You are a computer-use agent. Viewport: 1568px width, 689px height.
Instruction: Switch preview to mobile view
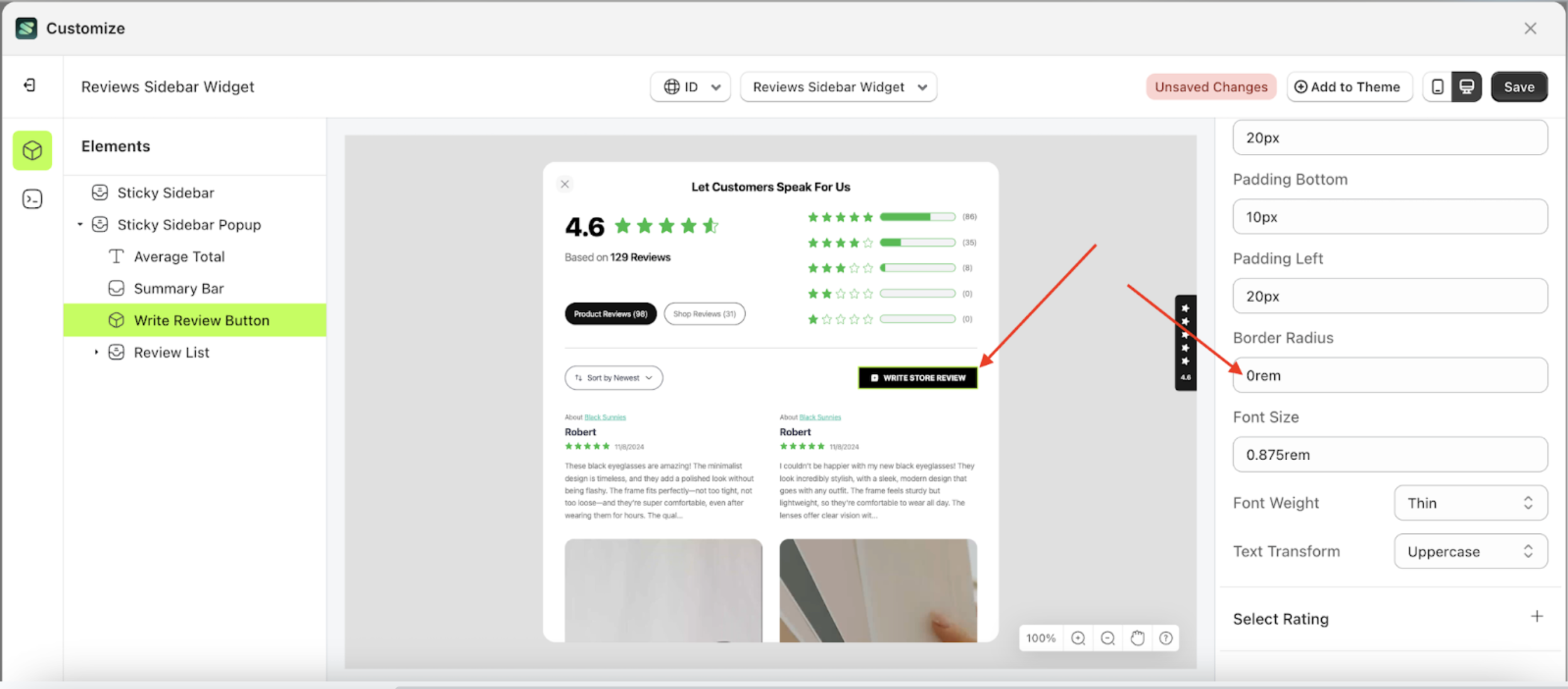1437,87
